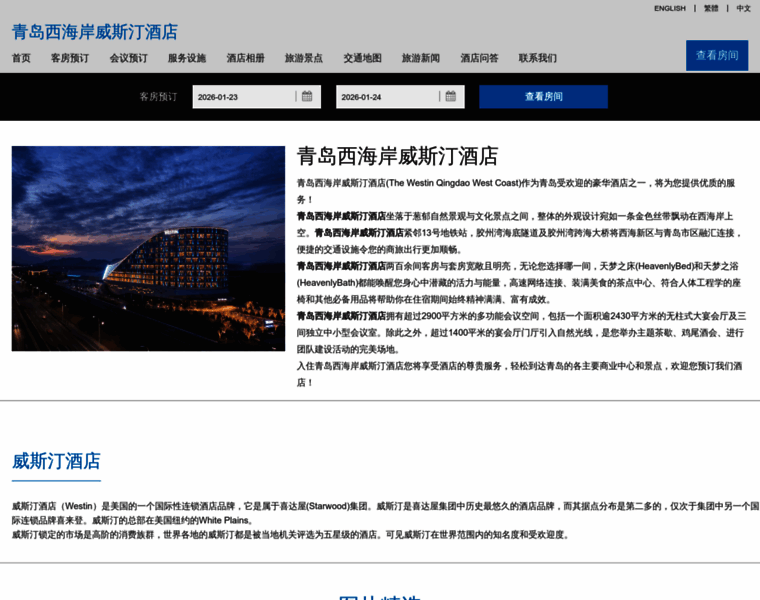Open the 酒店问答 hotel Q&A page
Image resolution: width=760 pixels, height=600 pixels.
pos(479,58)
